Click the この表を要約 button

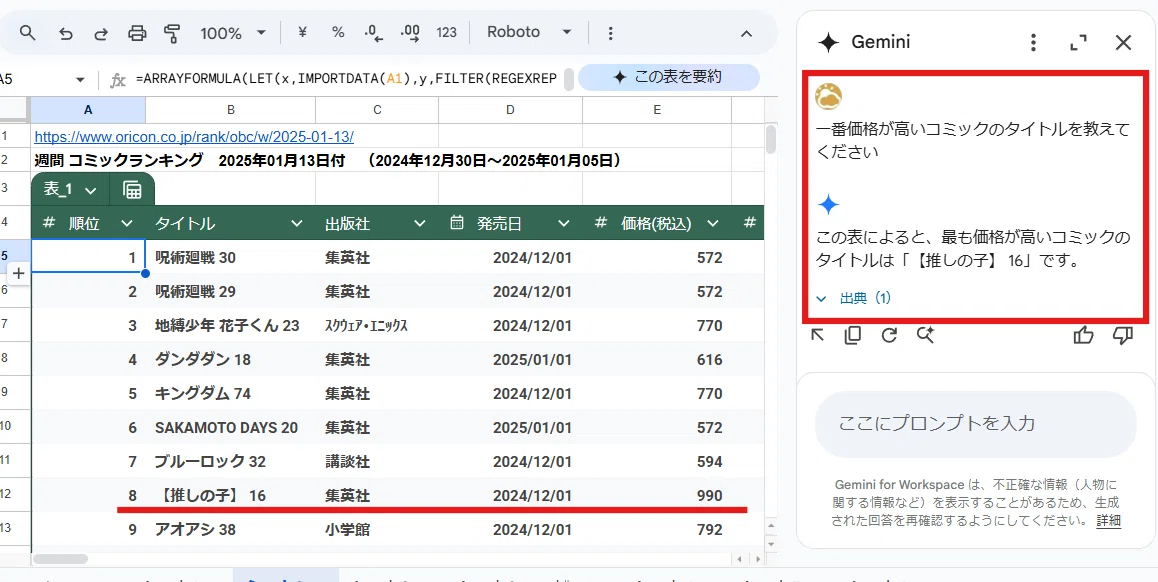point(668,78)
